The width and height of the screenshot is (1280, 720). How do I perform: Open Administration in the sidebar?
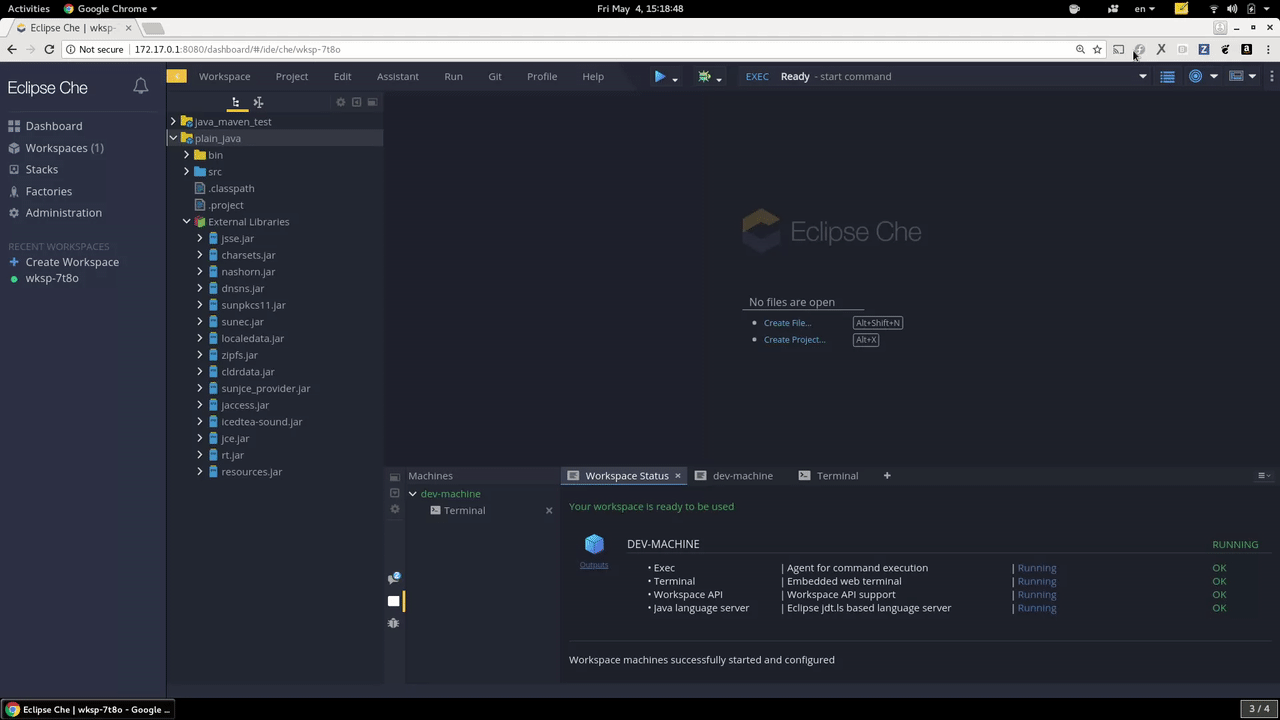point(64,213)
